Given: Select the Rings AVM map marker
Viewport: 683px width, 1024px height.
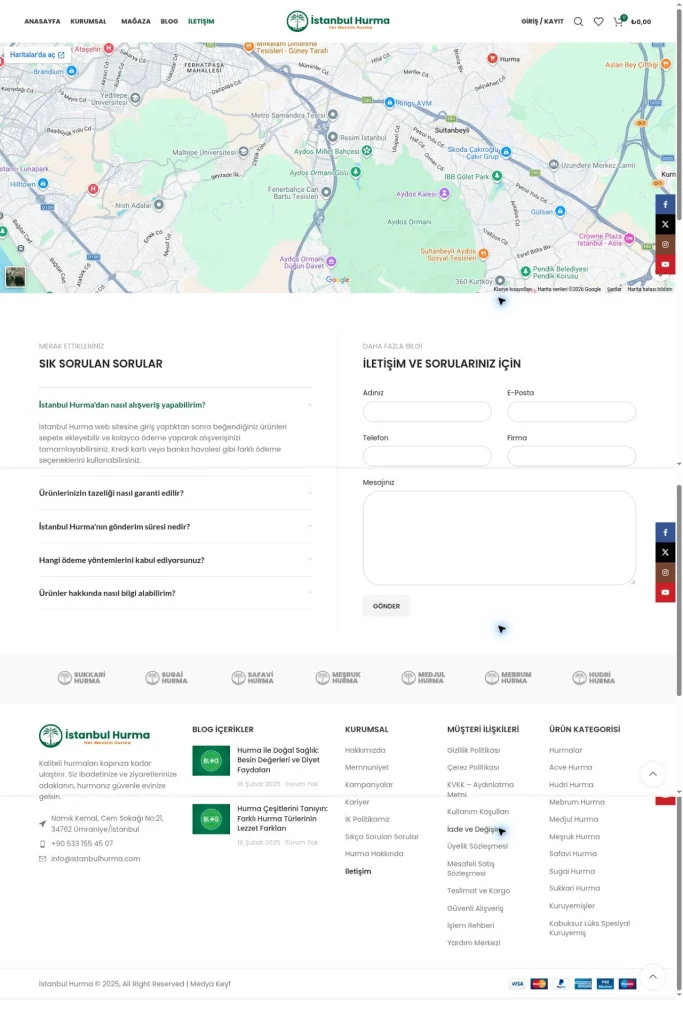Looking at the screenshot, I should coord(390,103).
